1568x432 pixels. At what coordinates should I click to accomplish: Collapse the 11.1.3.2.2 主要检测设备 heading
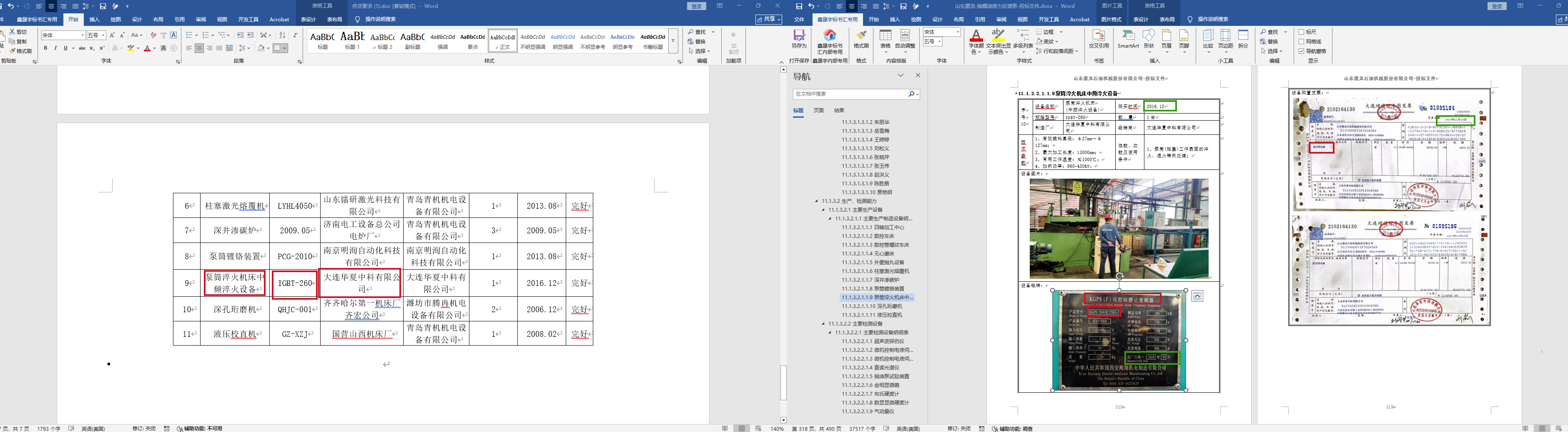(823, 323)
